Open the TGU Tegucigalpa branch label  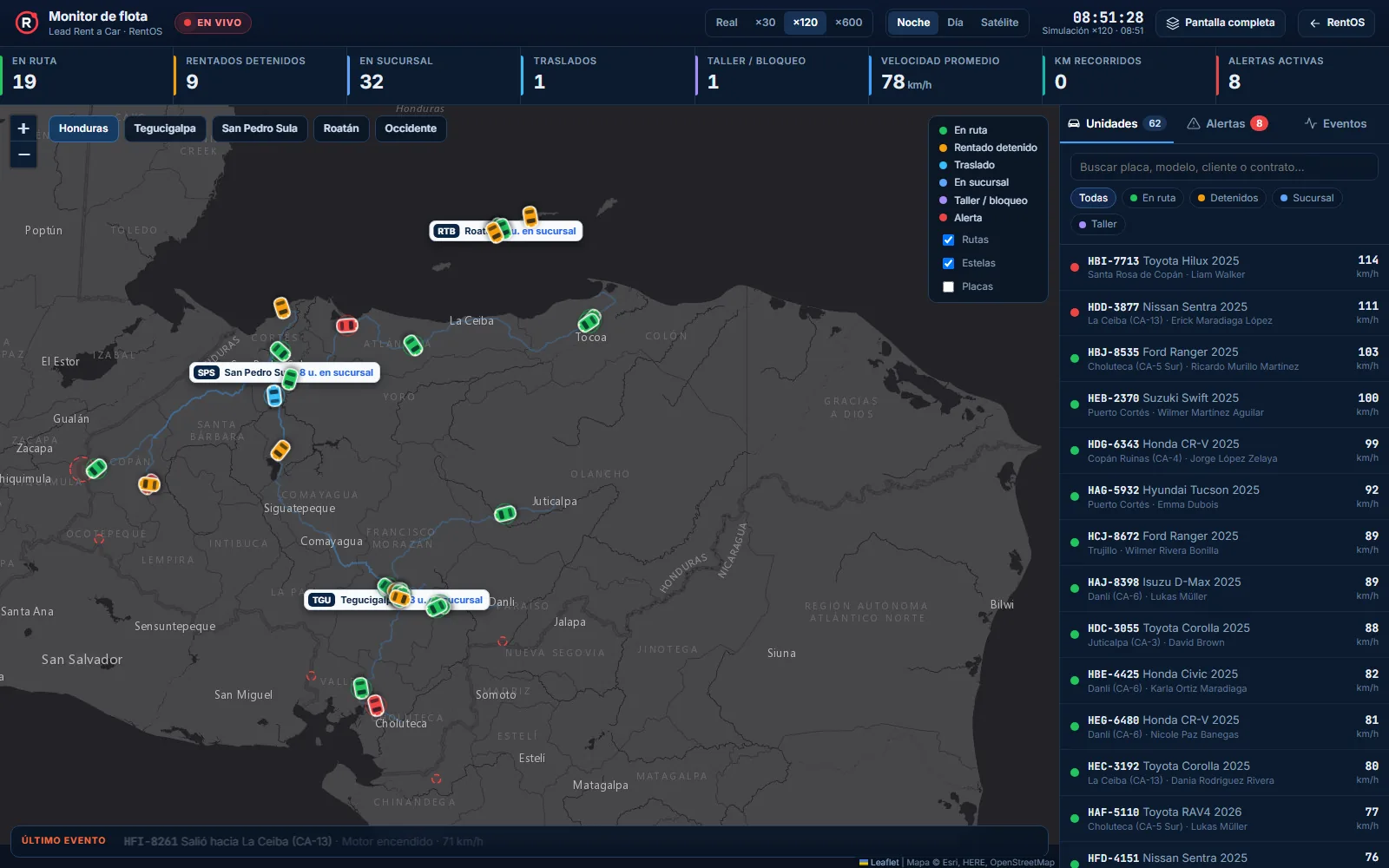(x=397, y=600)
